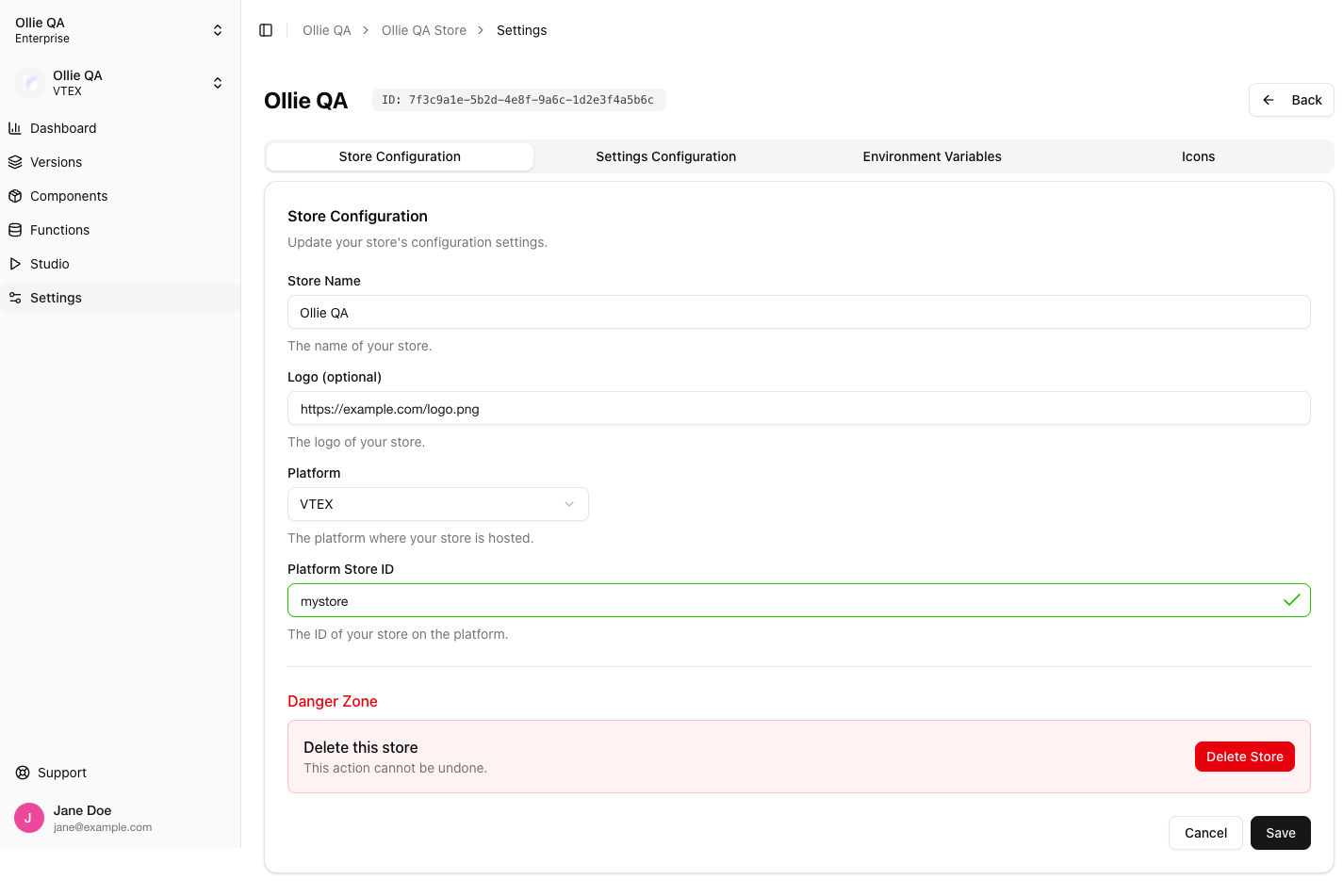Open the Icons tab

click(x=1199, y=156)
